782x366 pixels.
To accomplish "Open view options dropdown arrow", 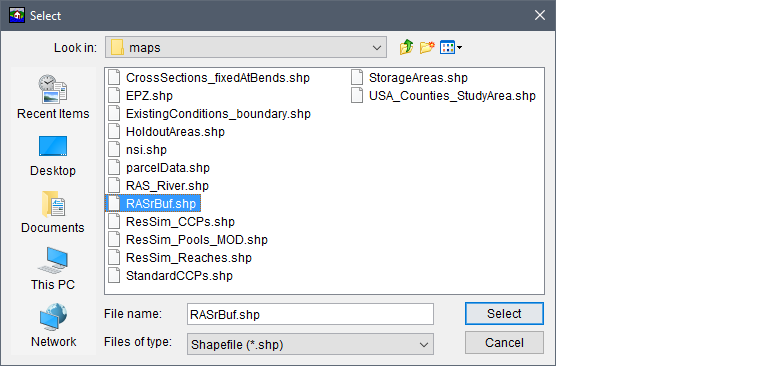I will 459,48.
